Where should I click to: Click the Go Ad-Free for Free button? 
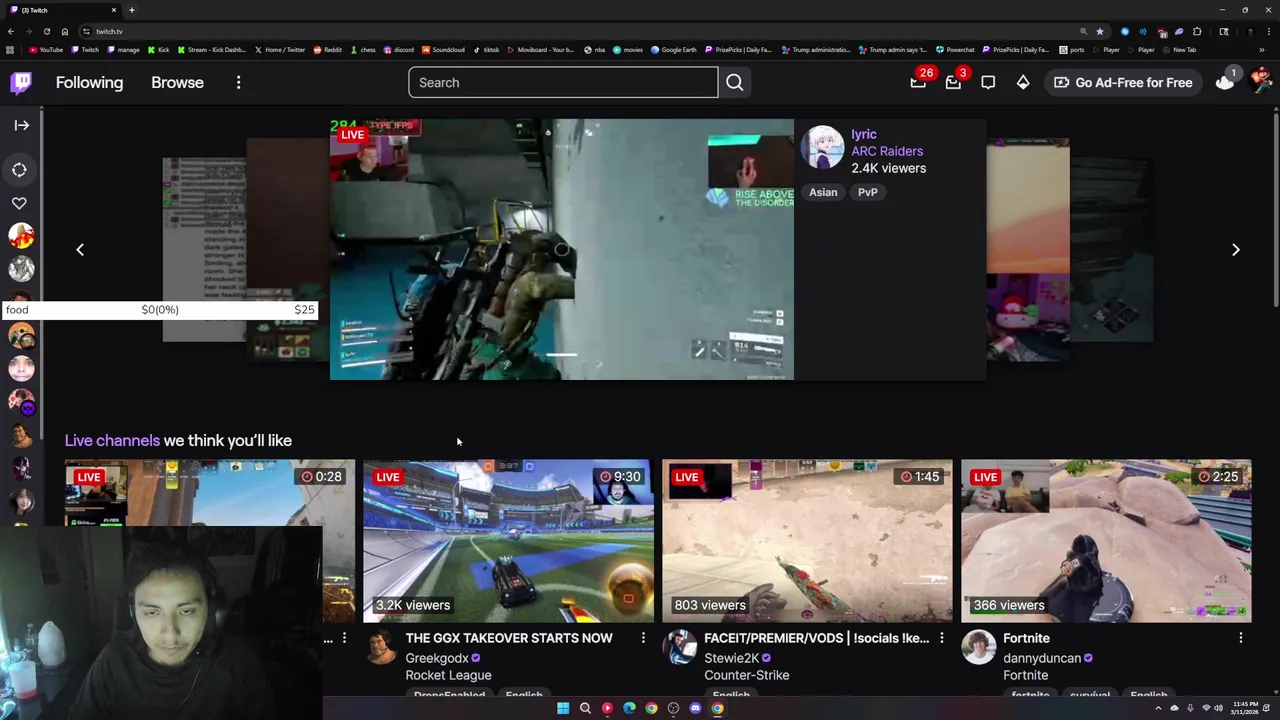[x=1123, y=83]
